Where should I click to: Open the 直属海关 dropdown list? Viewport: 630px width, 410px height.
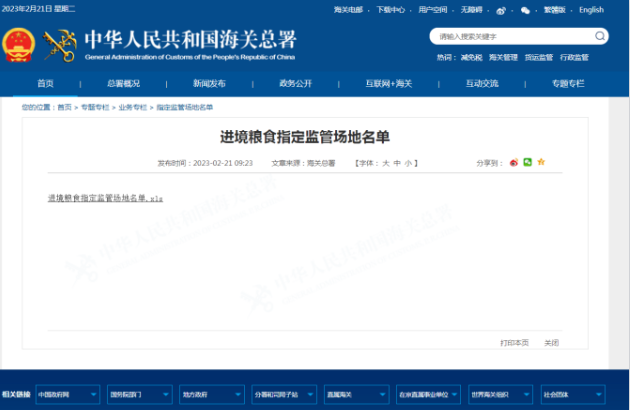tap(356, 395)
